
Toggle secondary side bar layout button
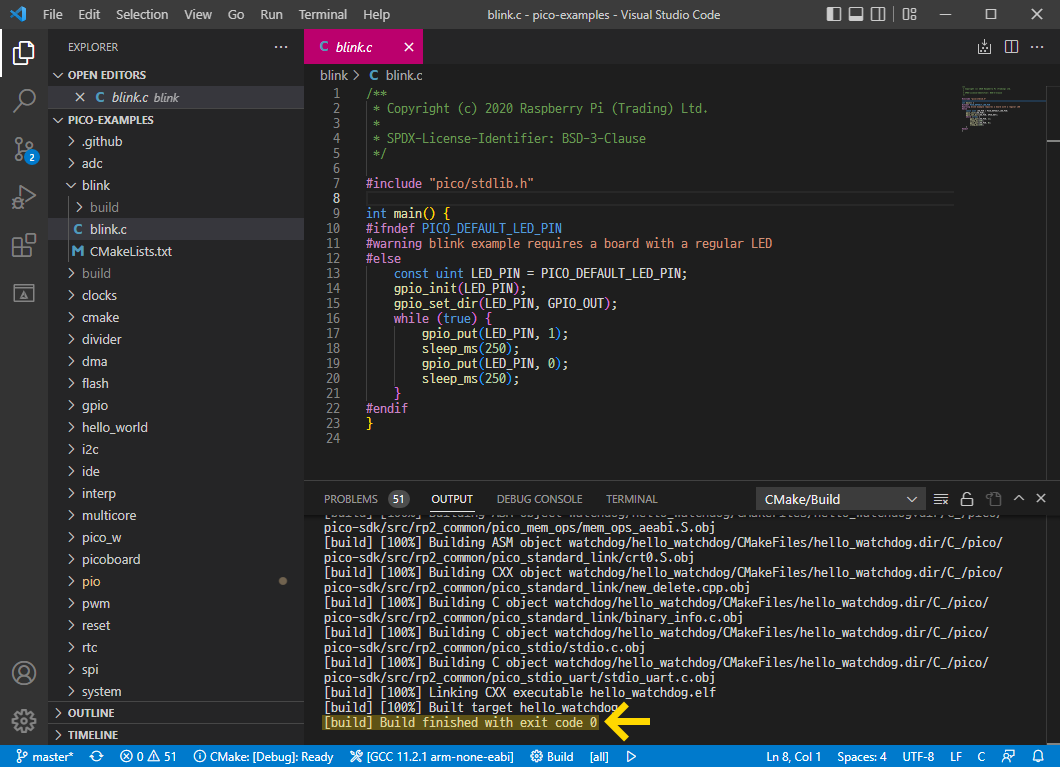click(x=878, y=14)
